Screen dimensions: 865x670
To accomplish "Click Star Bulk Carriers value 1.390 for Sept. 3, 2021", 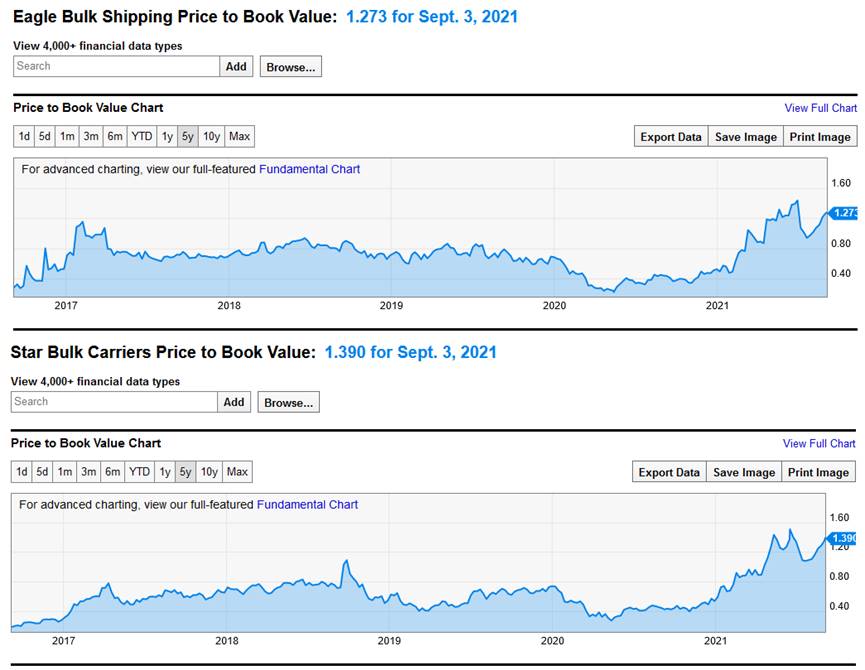I will pyautogui.click(x=410, y=352).
